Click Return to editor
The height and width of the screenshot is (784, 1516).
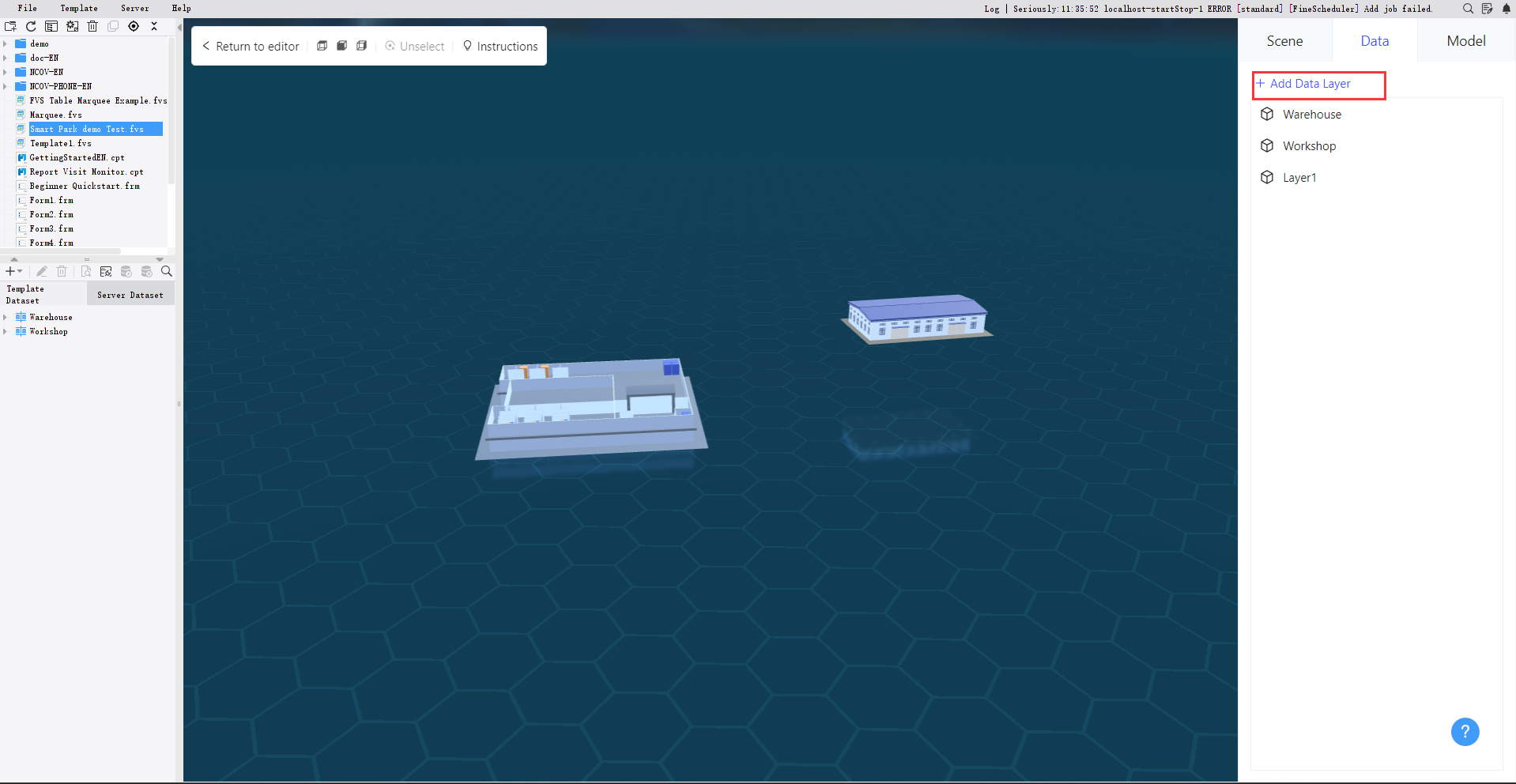250,46
